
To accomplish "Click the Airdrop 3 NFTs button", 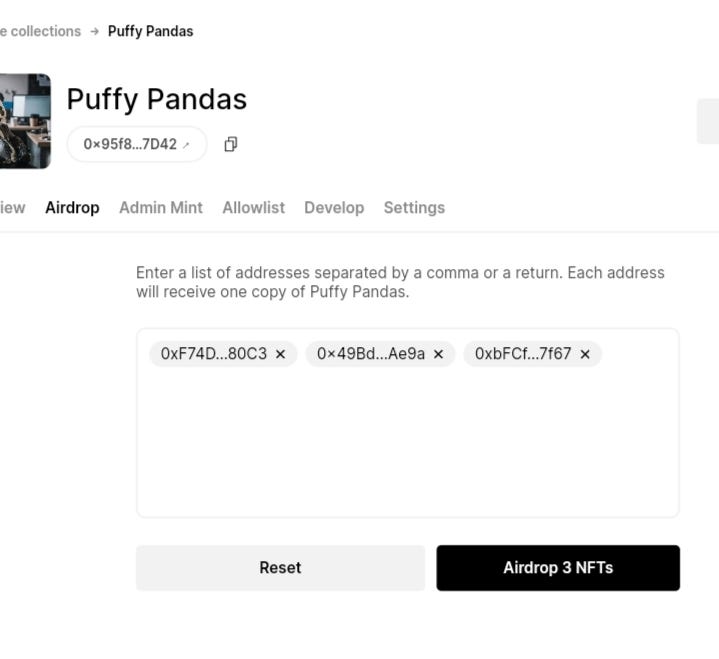I will [558, 568].
